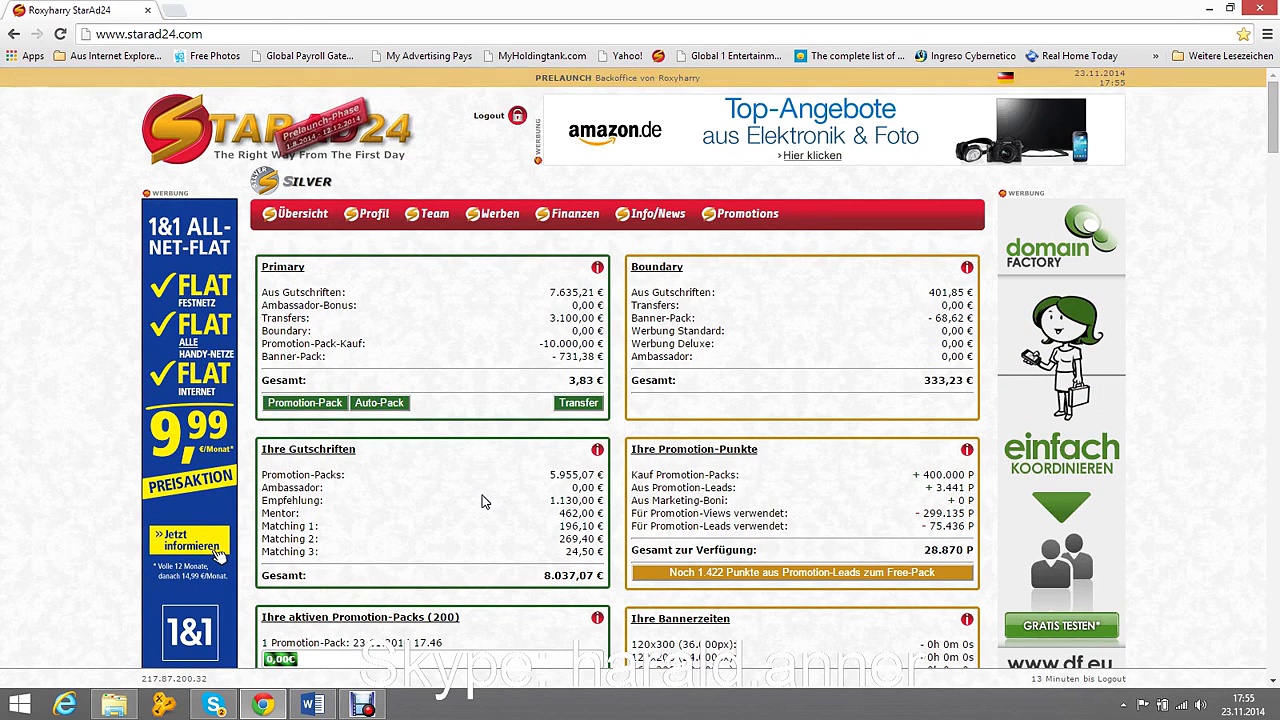The width and height of the screenshot is (1280, 720).
Task: Open Skype from the Windows taskbar
Action: point(214,705)
